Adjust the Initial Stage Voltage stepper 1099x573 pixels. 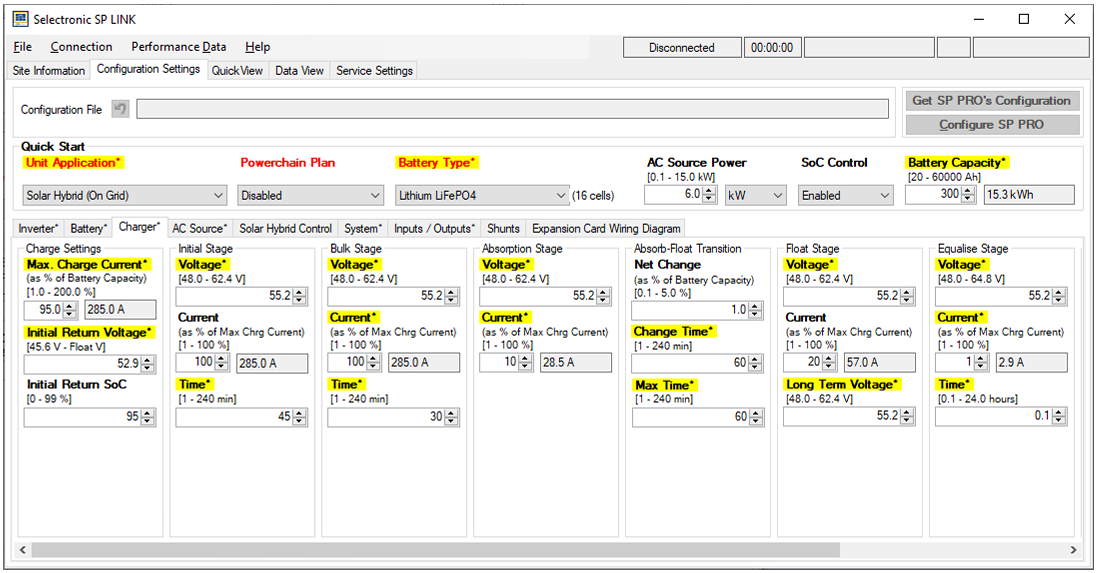299,296
